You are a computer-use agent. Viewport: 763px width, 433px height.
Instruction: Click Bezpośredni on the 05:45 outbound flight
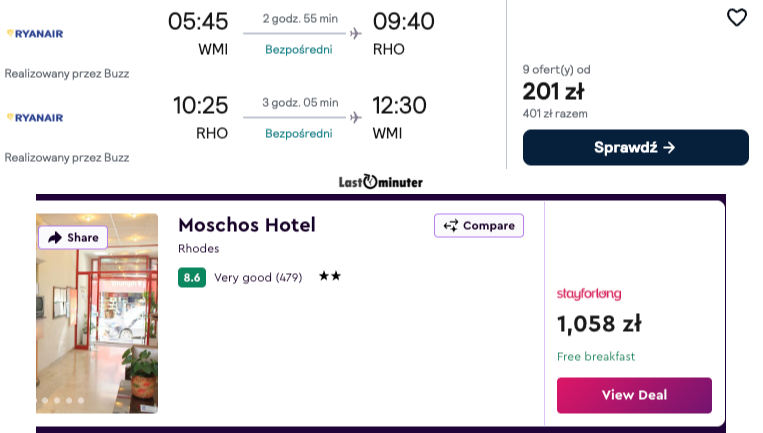[299, 50]
